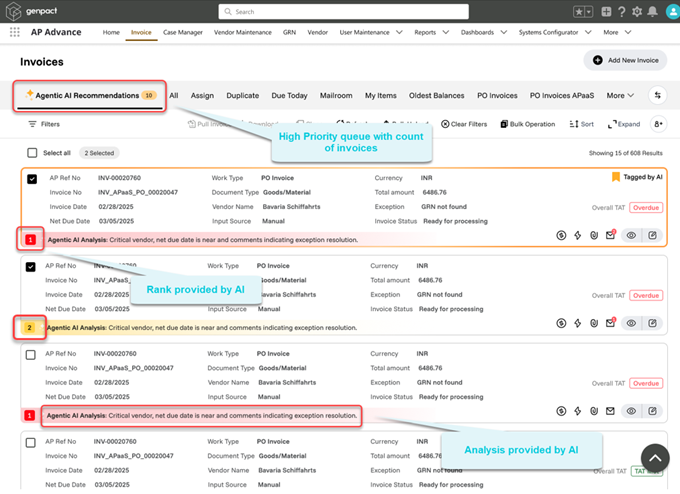Edit second invoice with pencil icon
The image size is (680, 494).
coord(652,324)
